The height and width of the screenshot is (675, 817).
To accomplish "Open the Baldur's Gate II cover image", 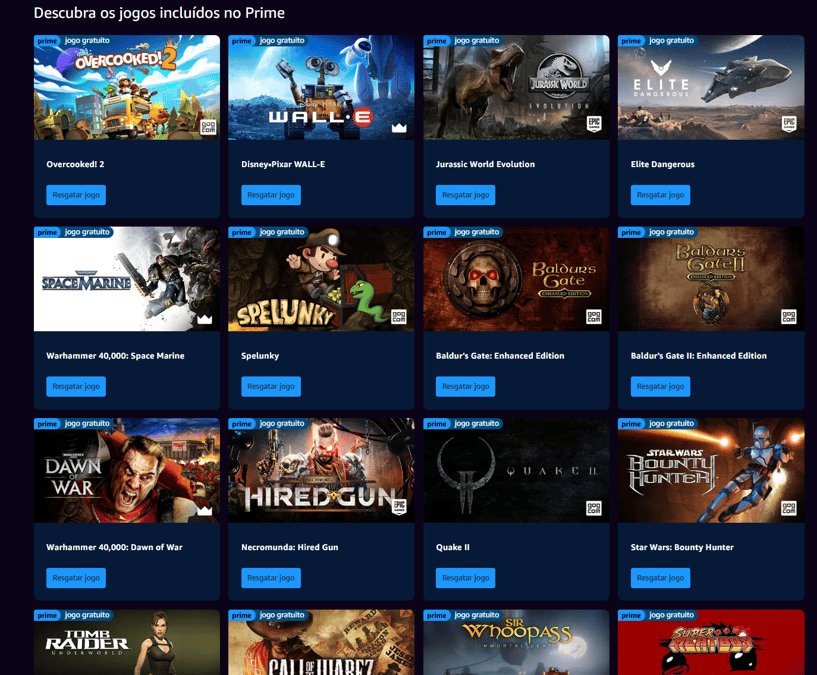I will pyautogui.click(x=711, y=279).
